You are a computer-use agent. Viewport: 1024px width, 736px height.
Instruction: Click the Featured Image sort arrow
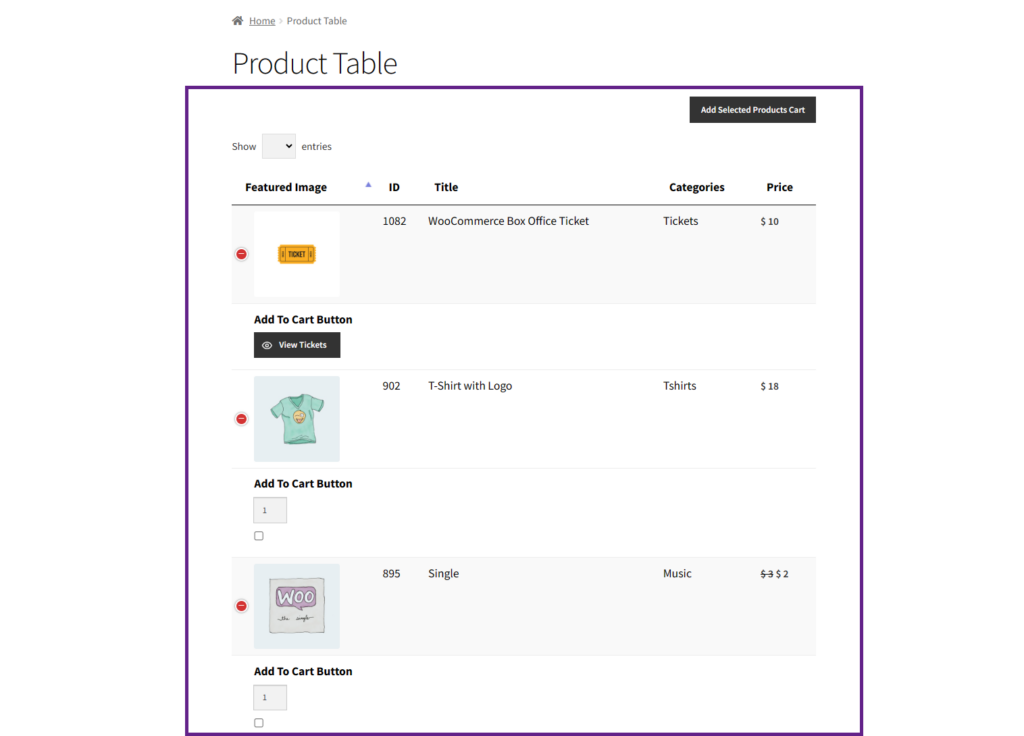coord(368,185)
